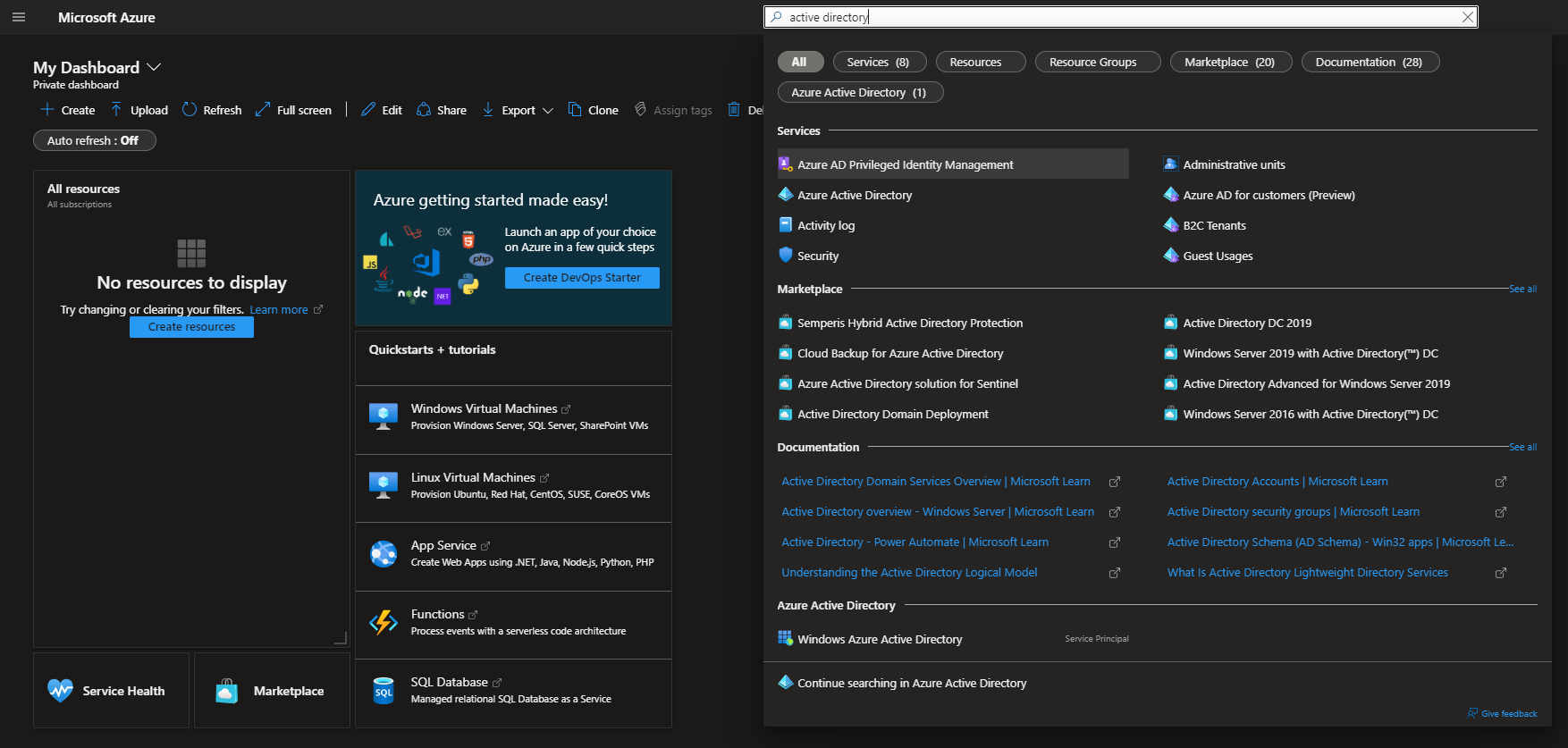The image size is (1568, 748).
Task: Open Understanding the Active Directory Logical Model
Action: point(909,572)
